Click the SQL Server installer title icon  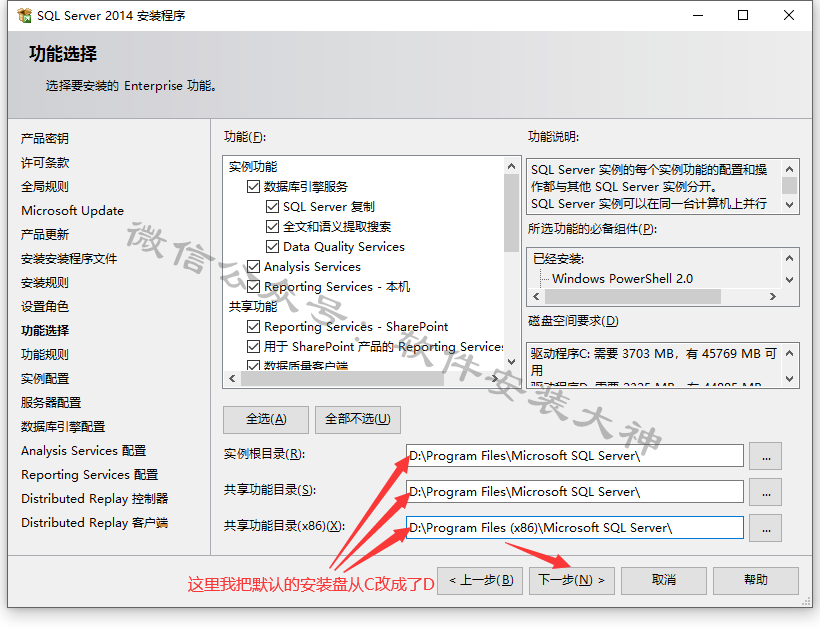tap(24, 16)
